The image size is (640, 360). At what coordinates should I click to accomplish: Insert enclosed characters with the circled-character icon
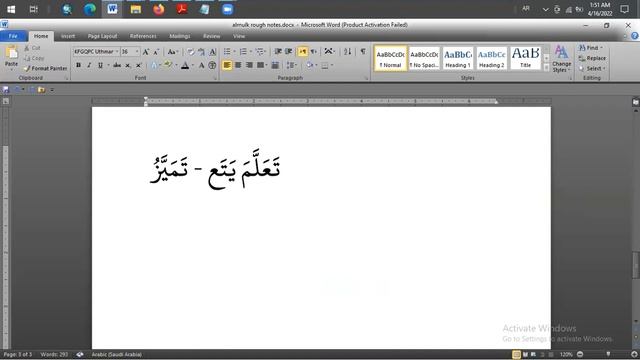coord(212,65)
